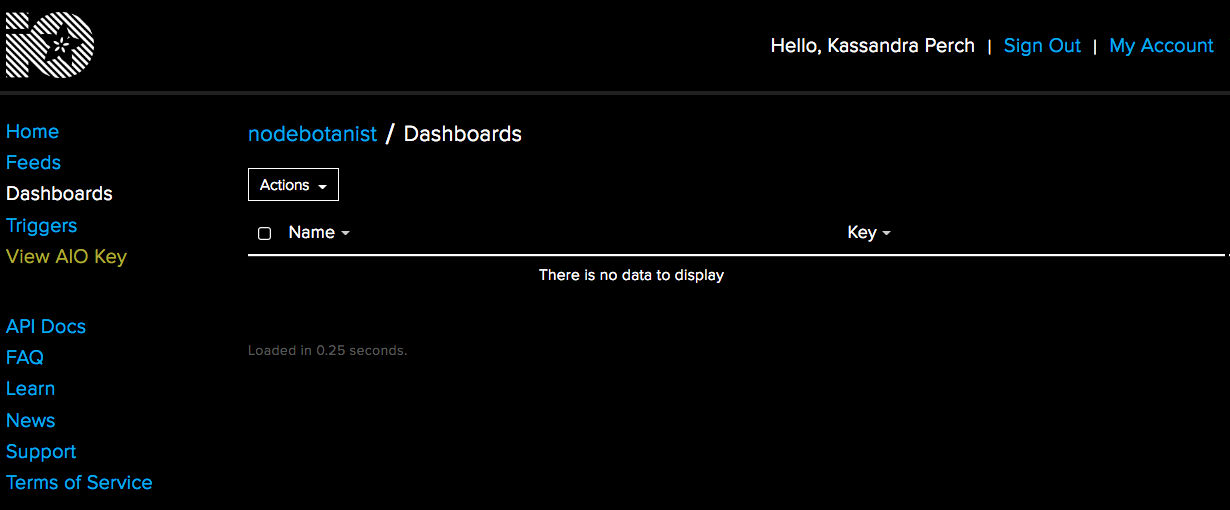
Task: Open Feeds from the sidebar
Action: tap(33, 163)
